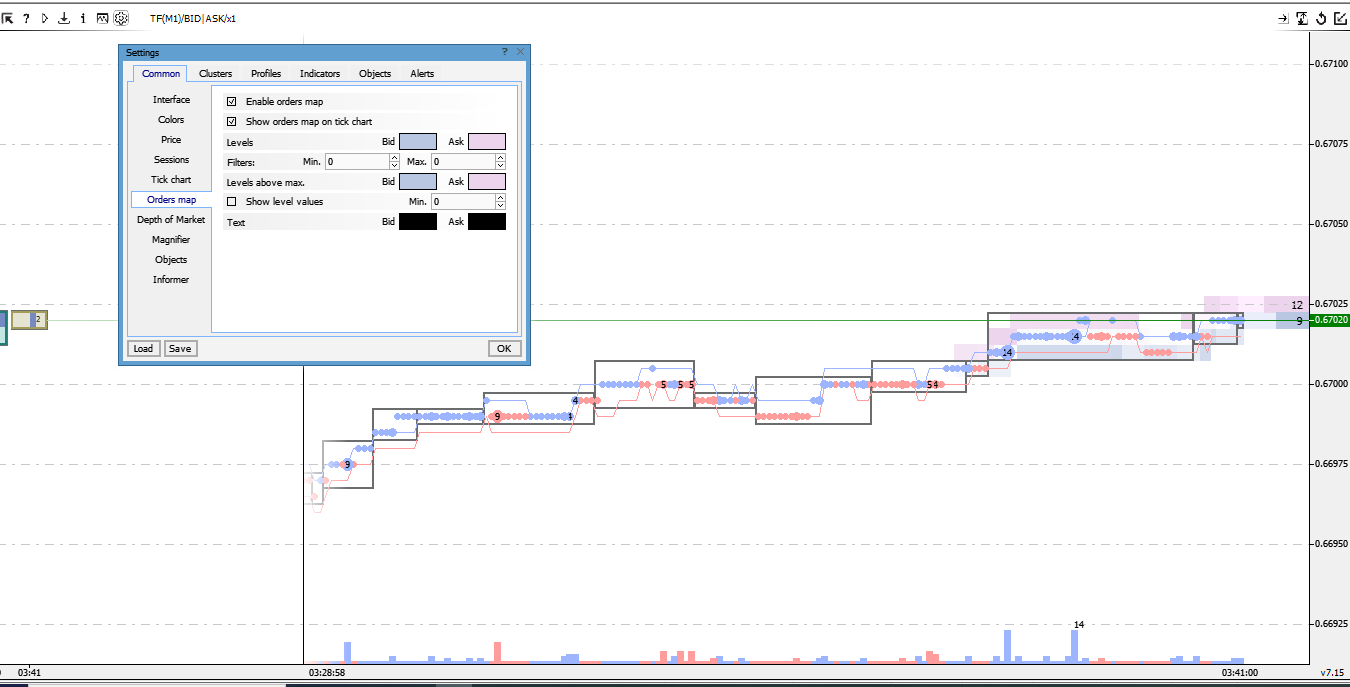Click the scroll-to-end arrow icon top right
The height and width of the screenshot is (687, 1350).
1283,18
